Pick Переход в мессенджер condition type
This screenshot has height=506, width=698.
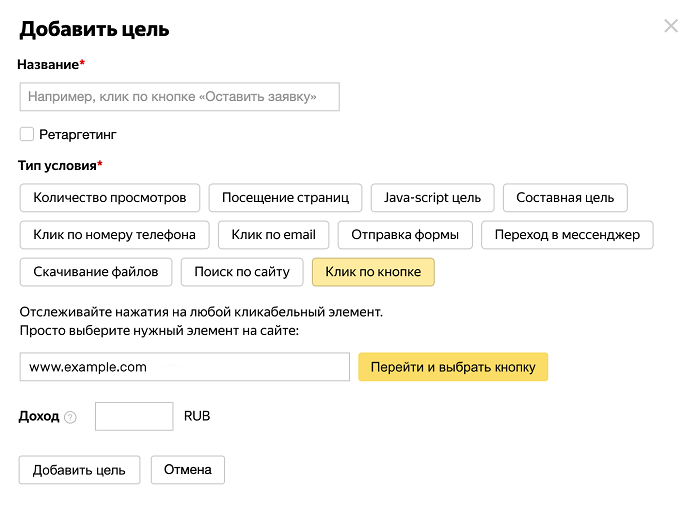(567, 235)
